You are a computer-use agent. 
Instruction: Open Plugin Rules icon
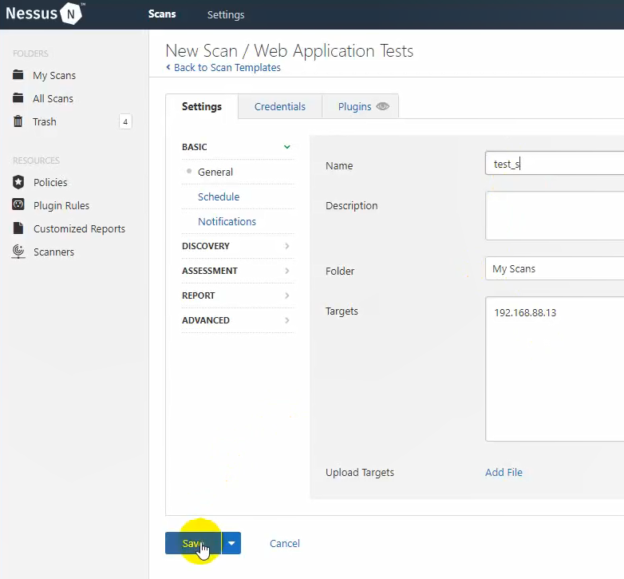tap(18, 205)
